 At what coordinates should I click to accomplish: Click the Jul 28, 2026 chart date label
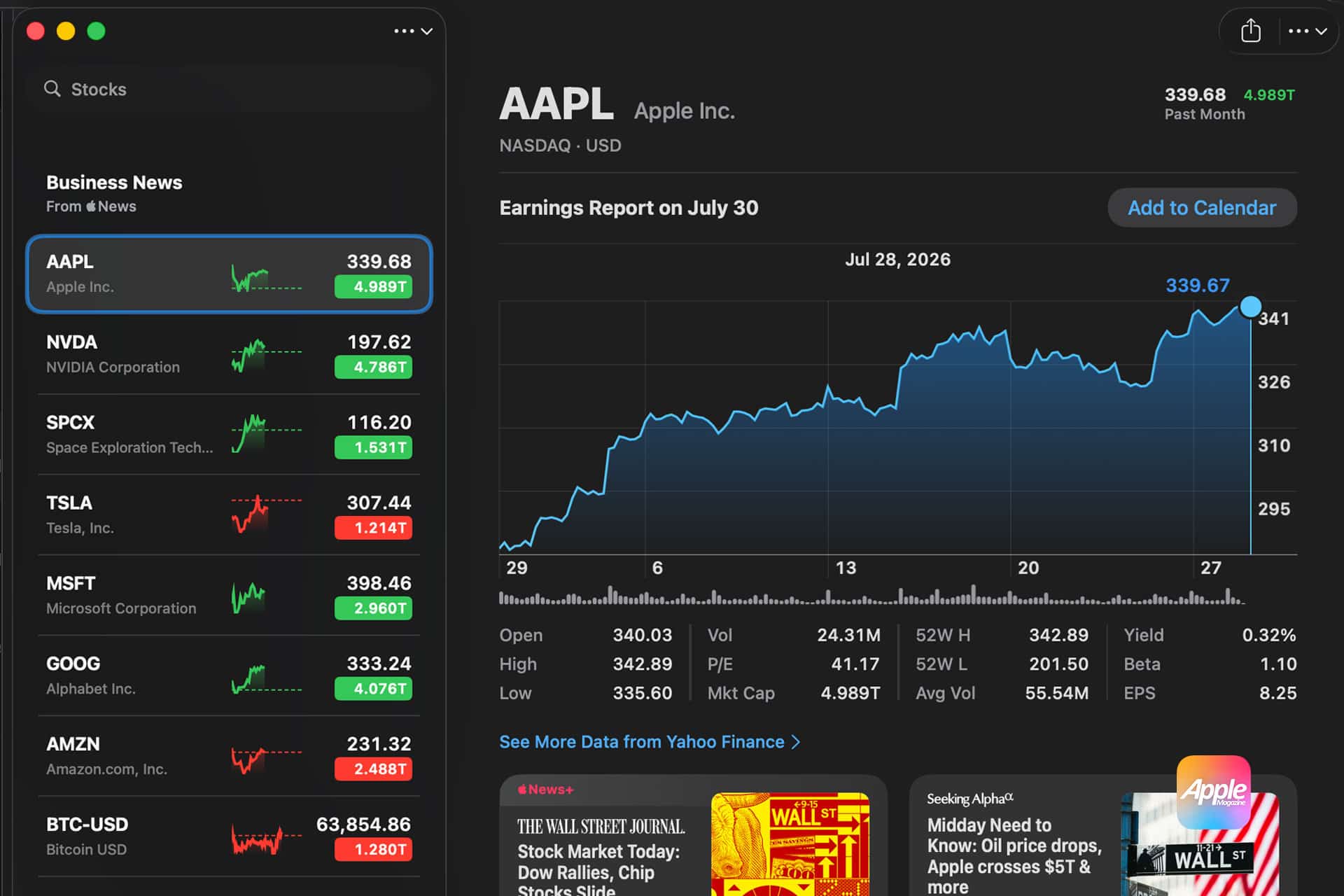point(897,260)
